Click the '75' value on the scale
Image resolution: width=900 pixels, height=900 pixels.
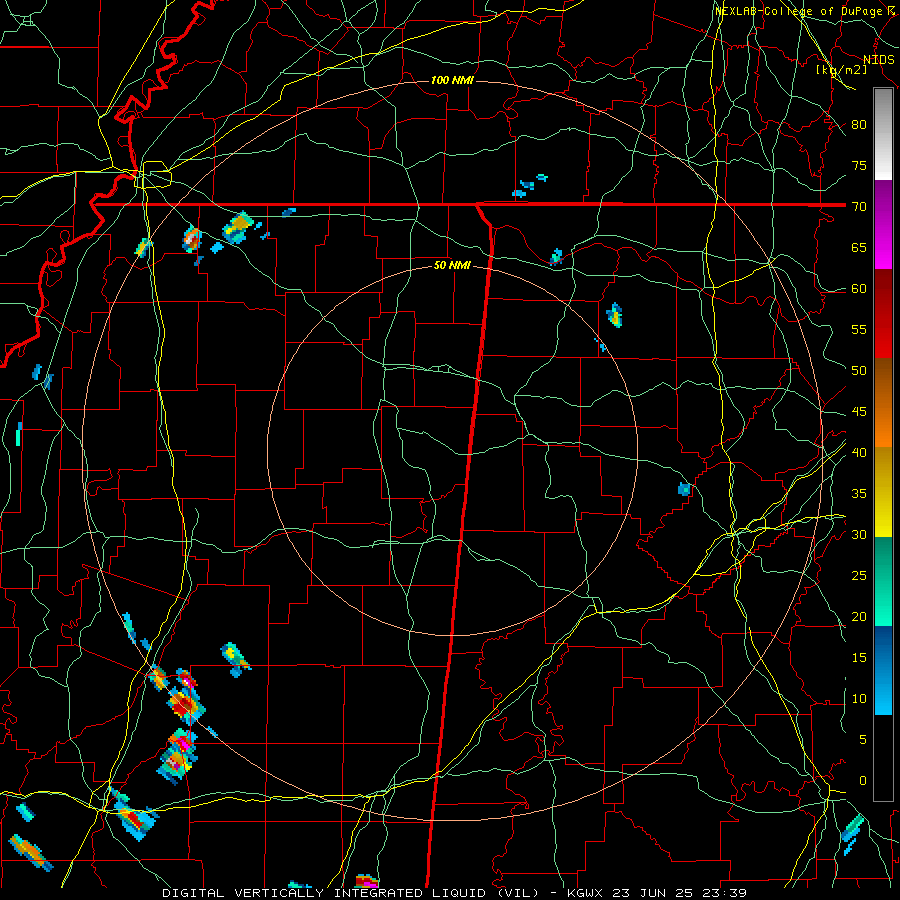[859, 165]
